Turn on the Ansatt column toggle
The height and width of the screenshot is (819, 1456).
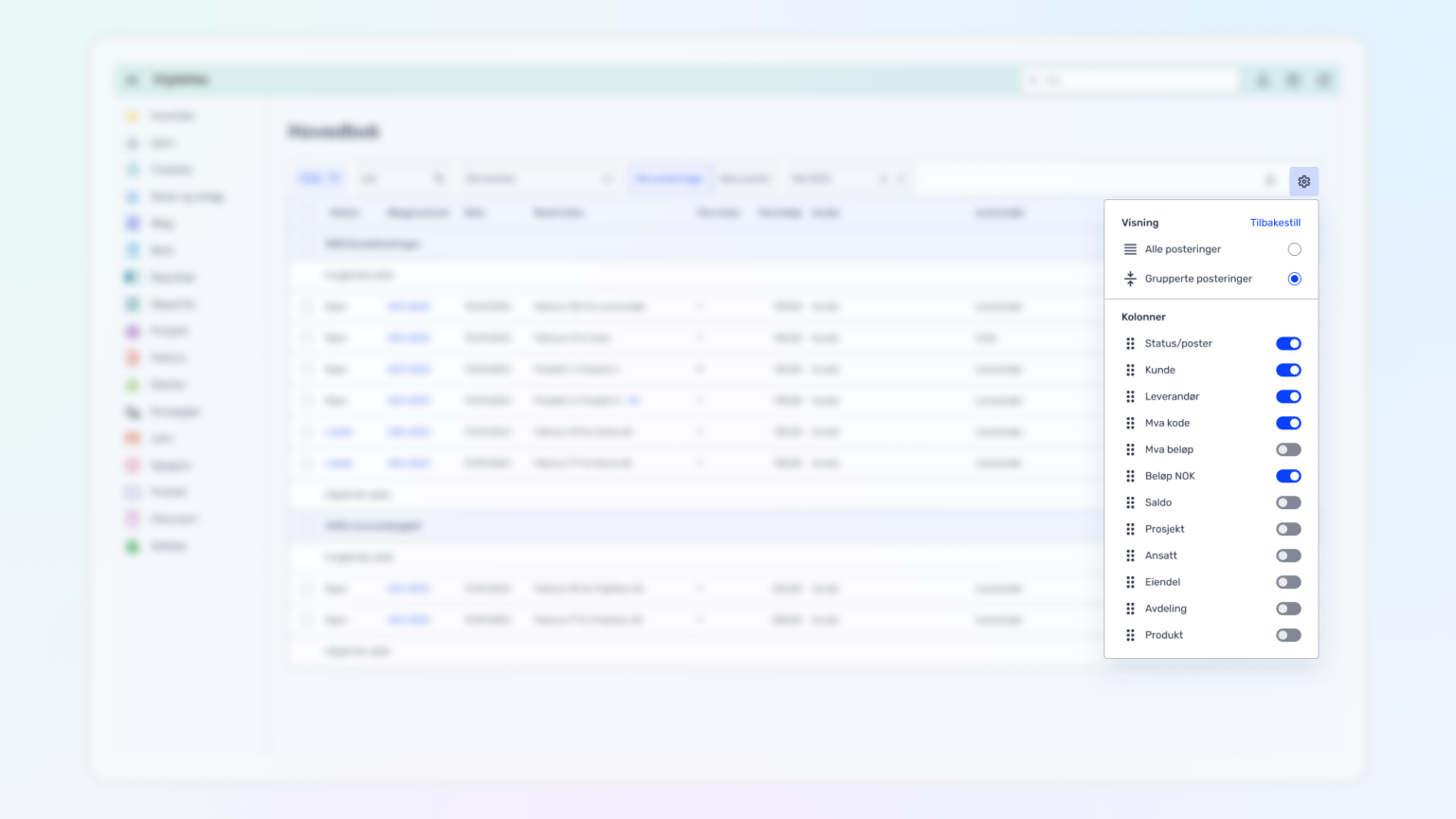(x=1288, y=556)
